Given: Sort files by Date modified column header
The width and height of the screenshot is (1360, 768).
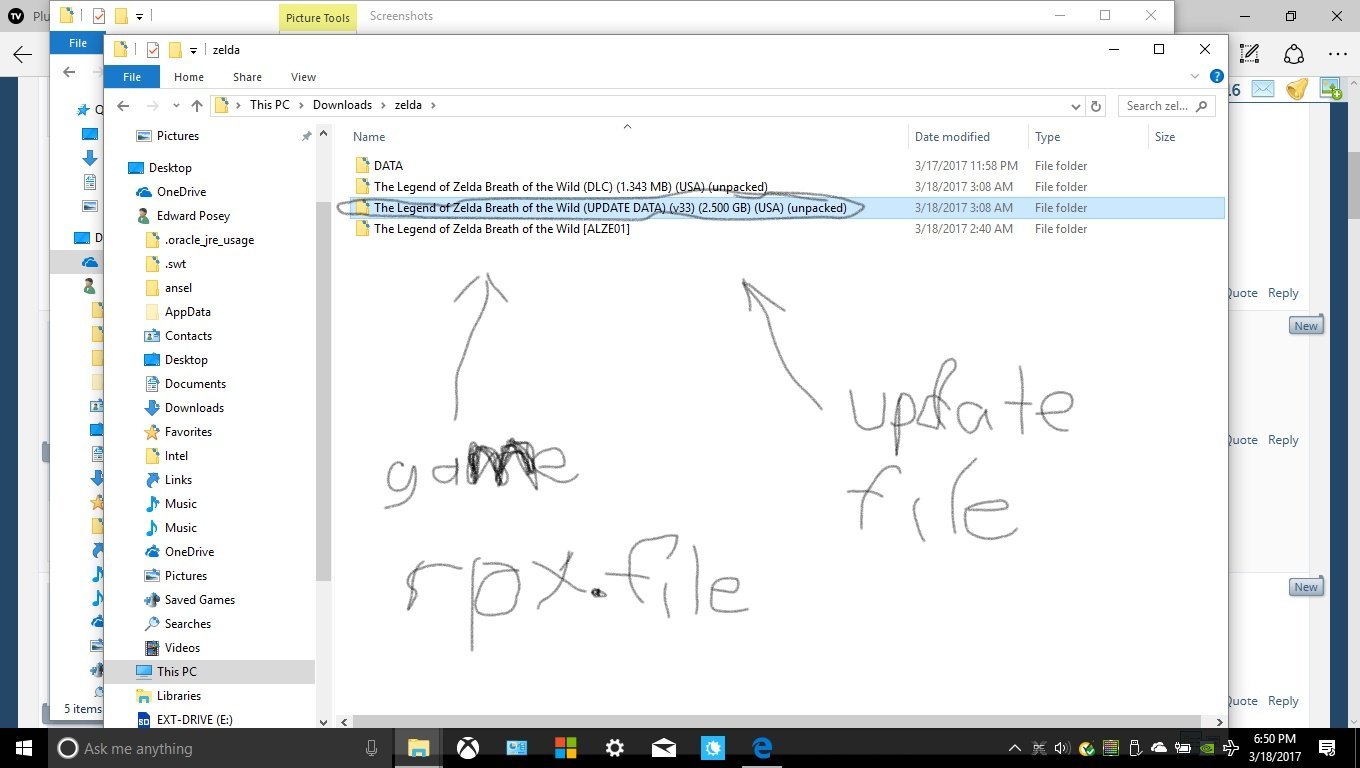Looking at the screenshot, I should (952, 137).
